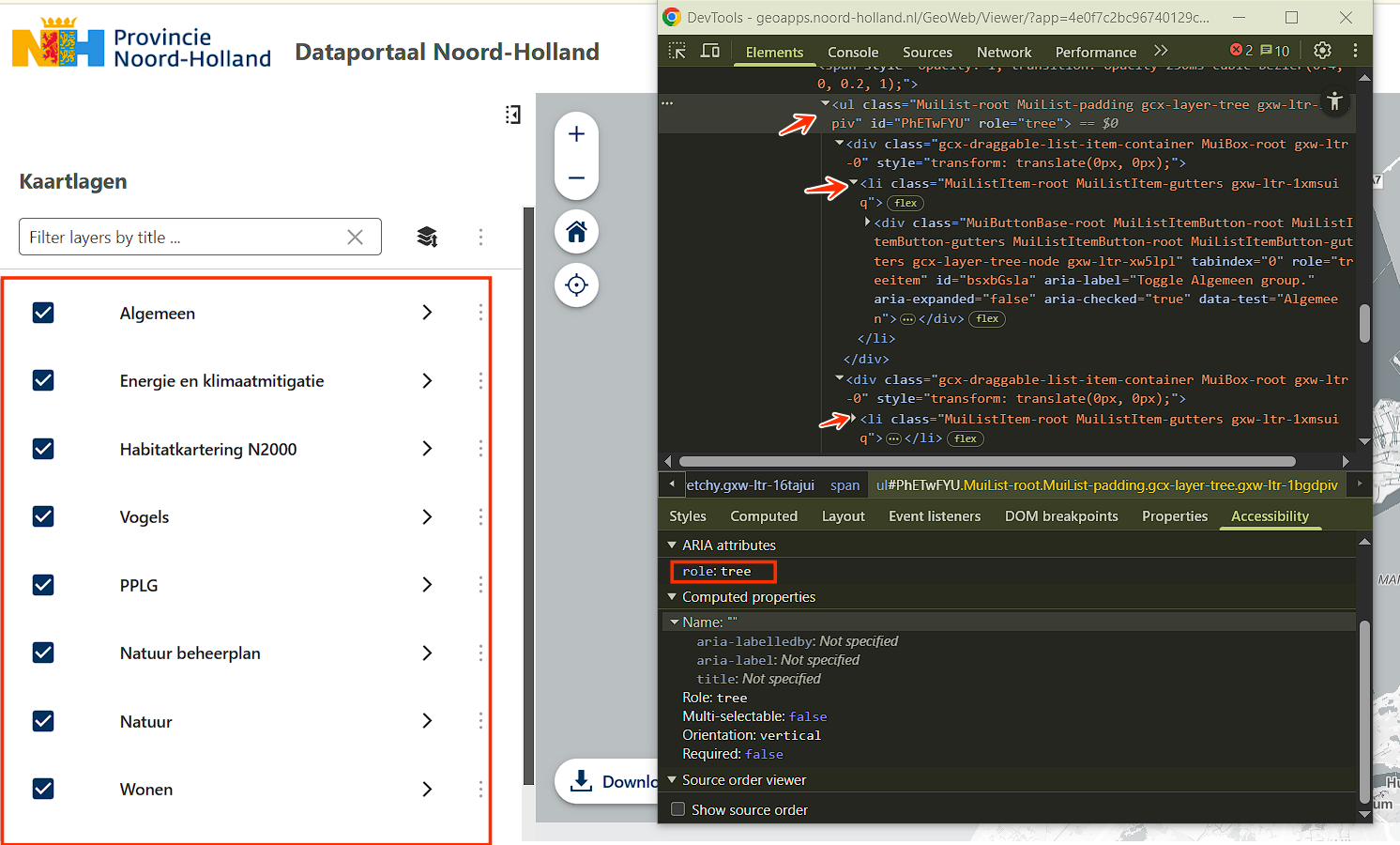Screen dimensions: 1400x845
Task: Click the layers stack icon beside filter
Action: (427, 237)
